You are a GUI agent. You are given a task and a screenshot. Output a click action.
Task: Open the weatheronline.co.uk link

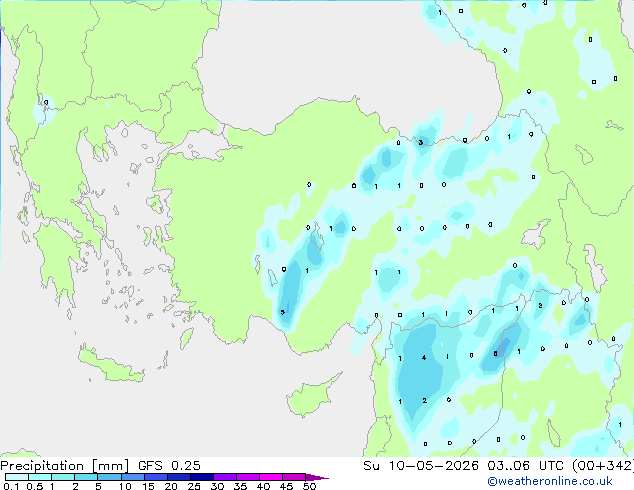pyautogui.click(x=549, y=481)
